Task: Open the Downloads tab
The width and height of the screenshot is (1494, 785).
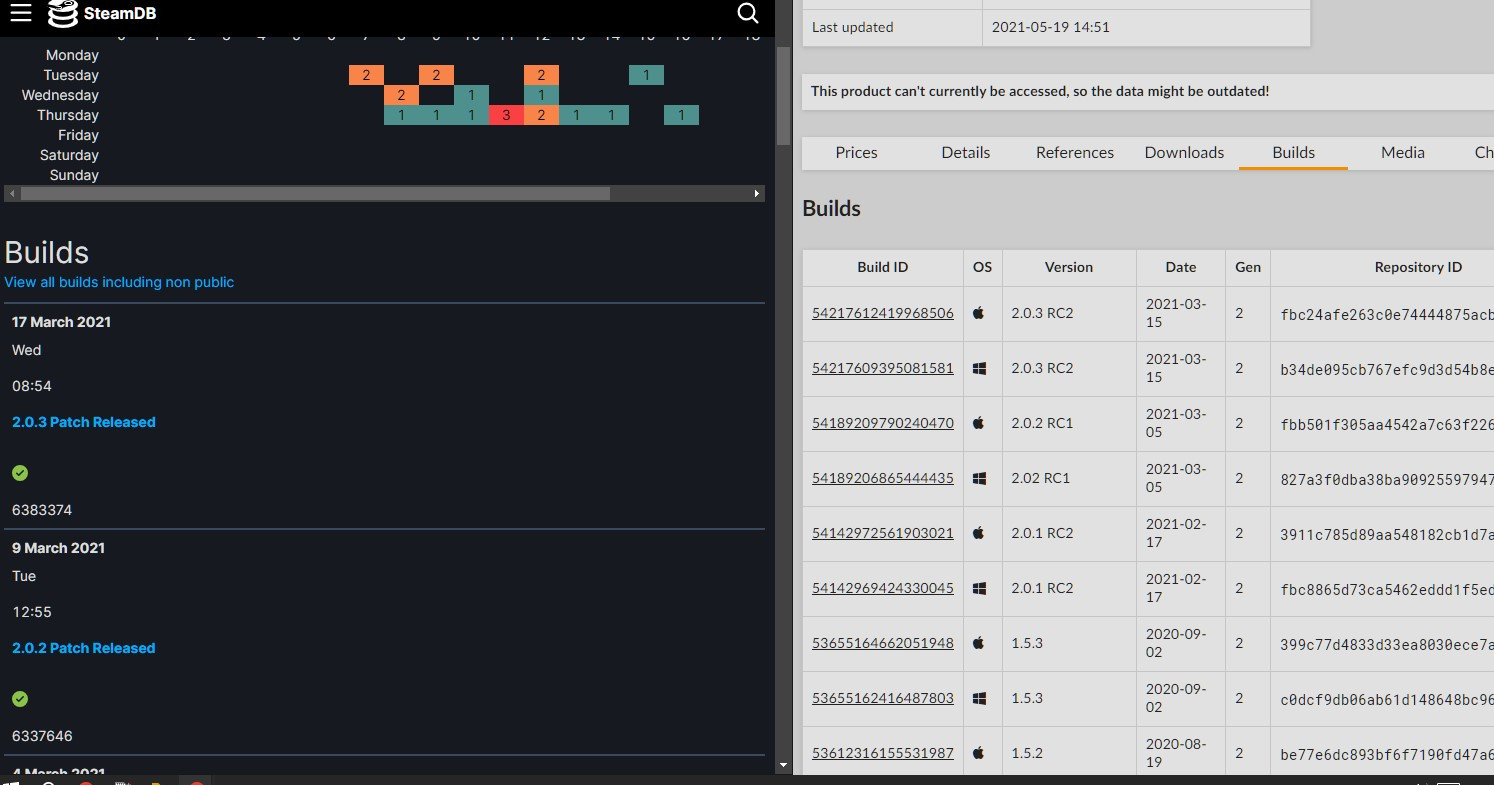Action: point(1184,152)
